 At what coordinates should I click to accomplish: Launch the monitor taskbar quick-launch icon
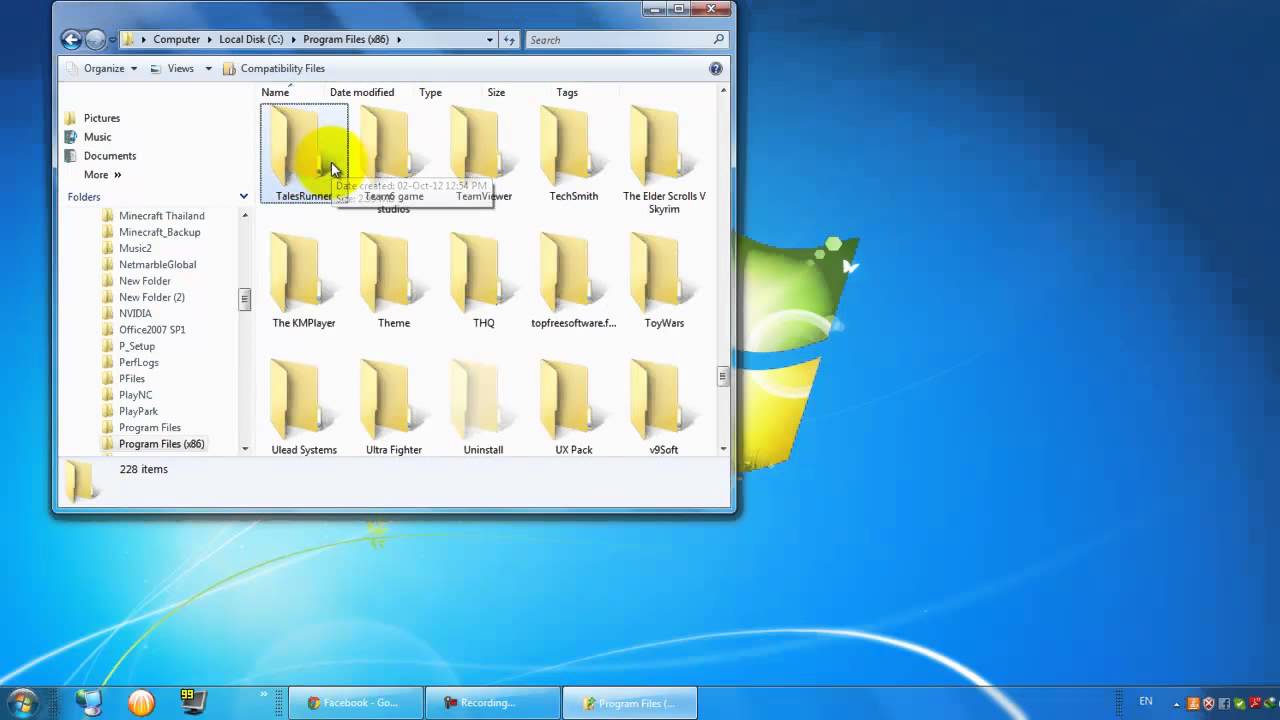[x=89, y=703]
